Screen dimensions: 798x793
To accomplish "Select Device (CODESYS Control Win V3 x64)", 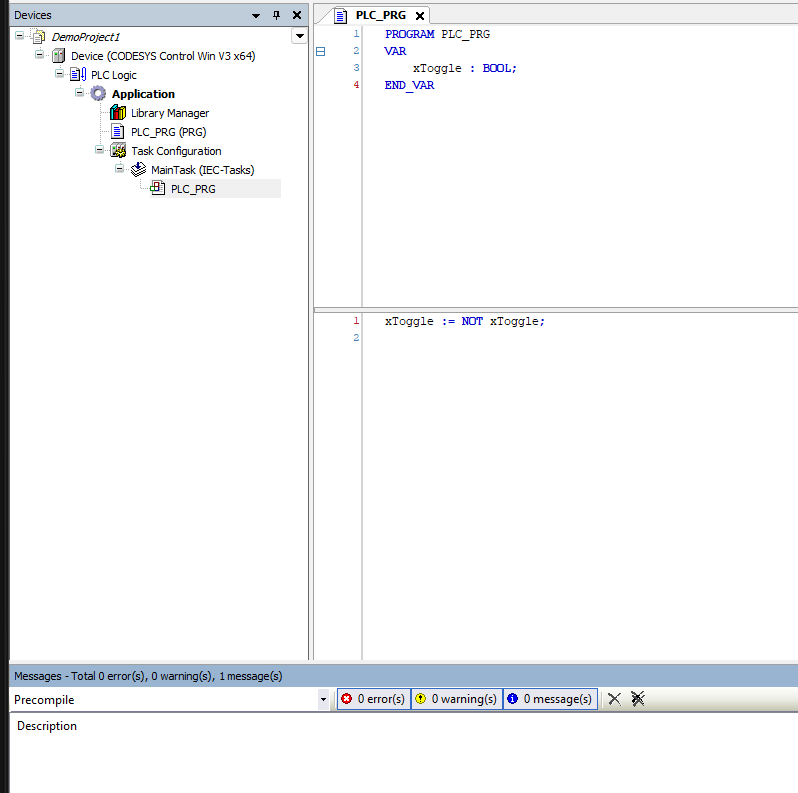I will (163, 55).
